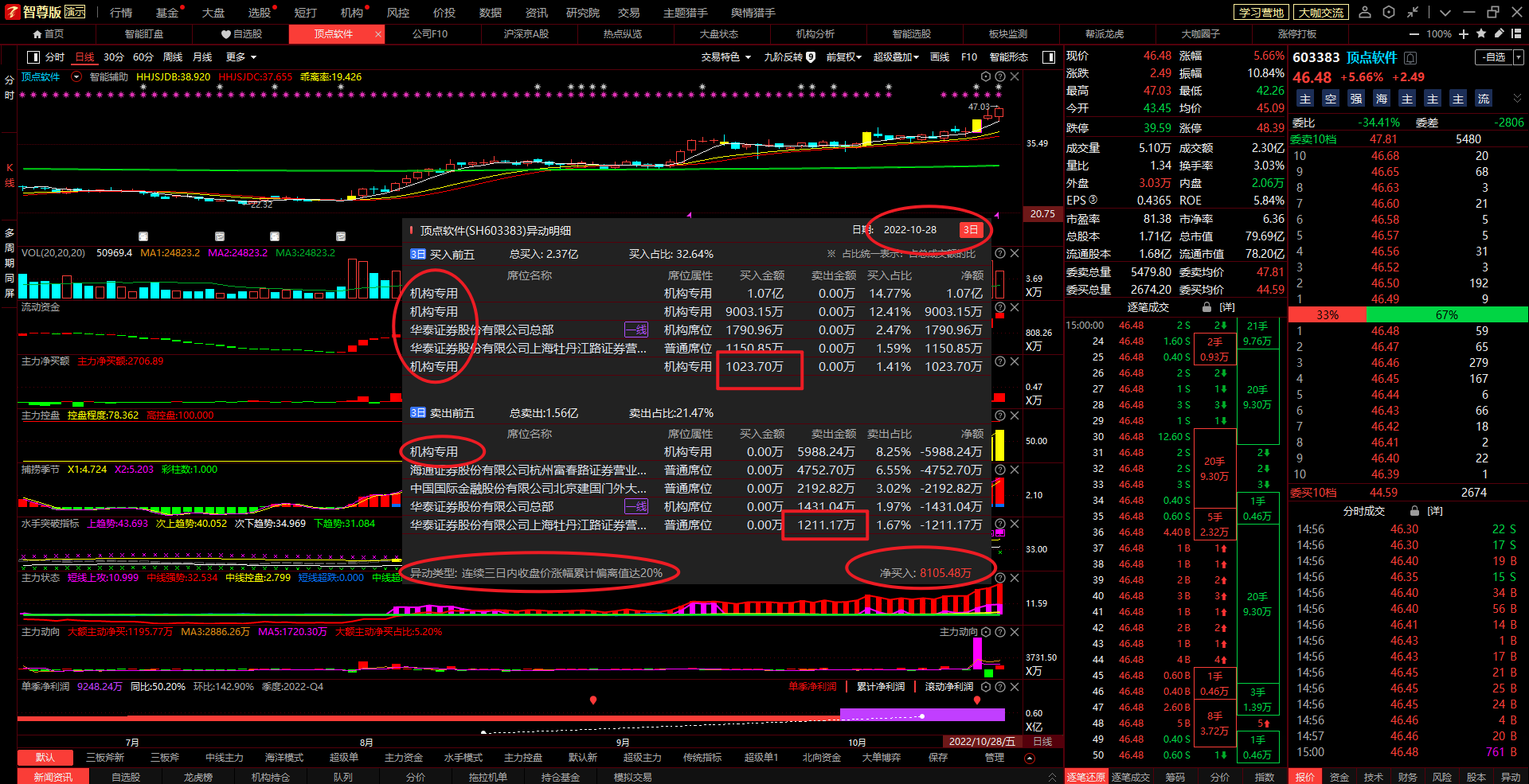
Task: Click the 画线 drawing button
Action: (x=940, y=57)
